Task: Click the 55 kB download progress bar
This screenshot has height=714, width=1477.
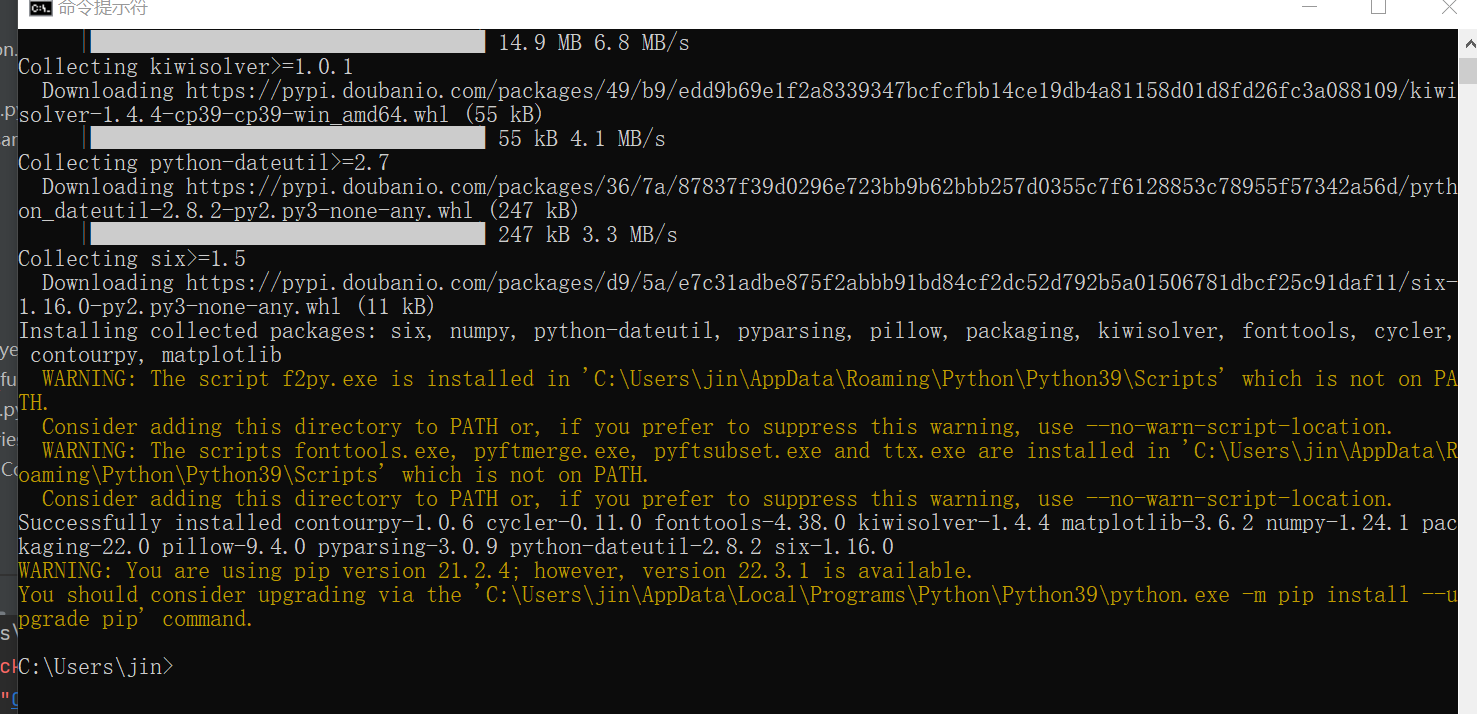Action: coord(288,138)
